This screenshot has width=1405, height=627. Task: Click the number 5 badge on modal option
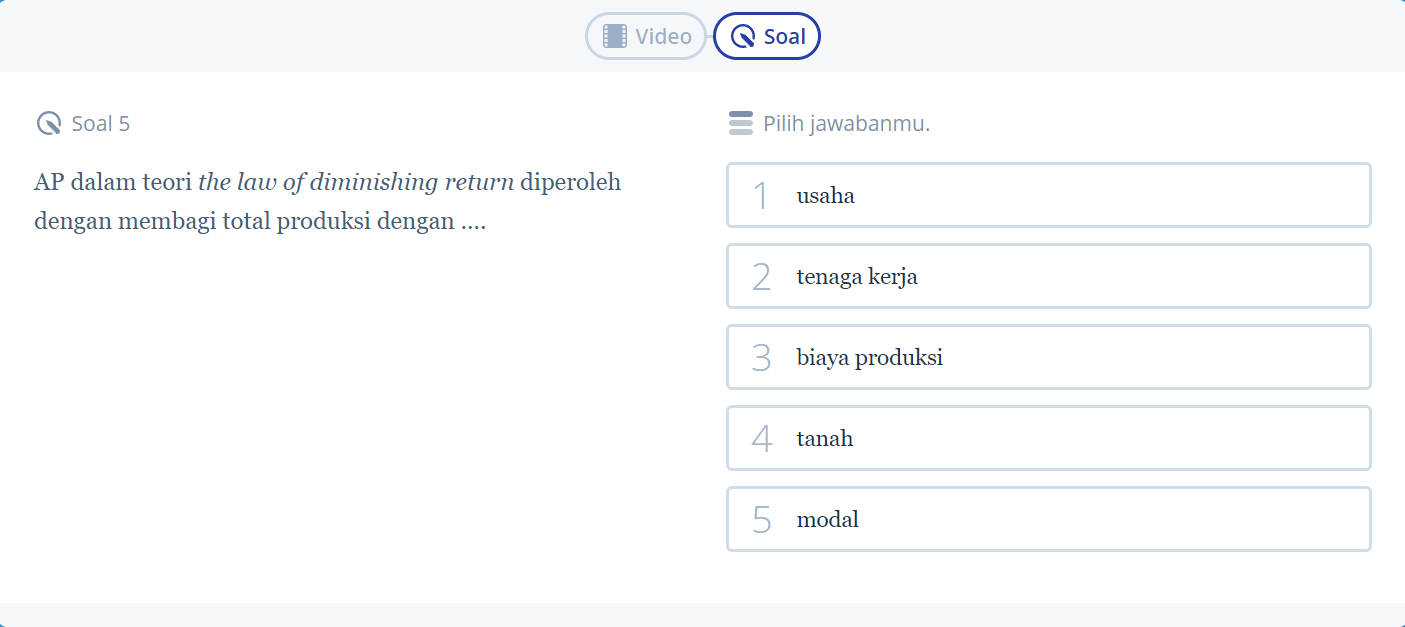[761, 519]
